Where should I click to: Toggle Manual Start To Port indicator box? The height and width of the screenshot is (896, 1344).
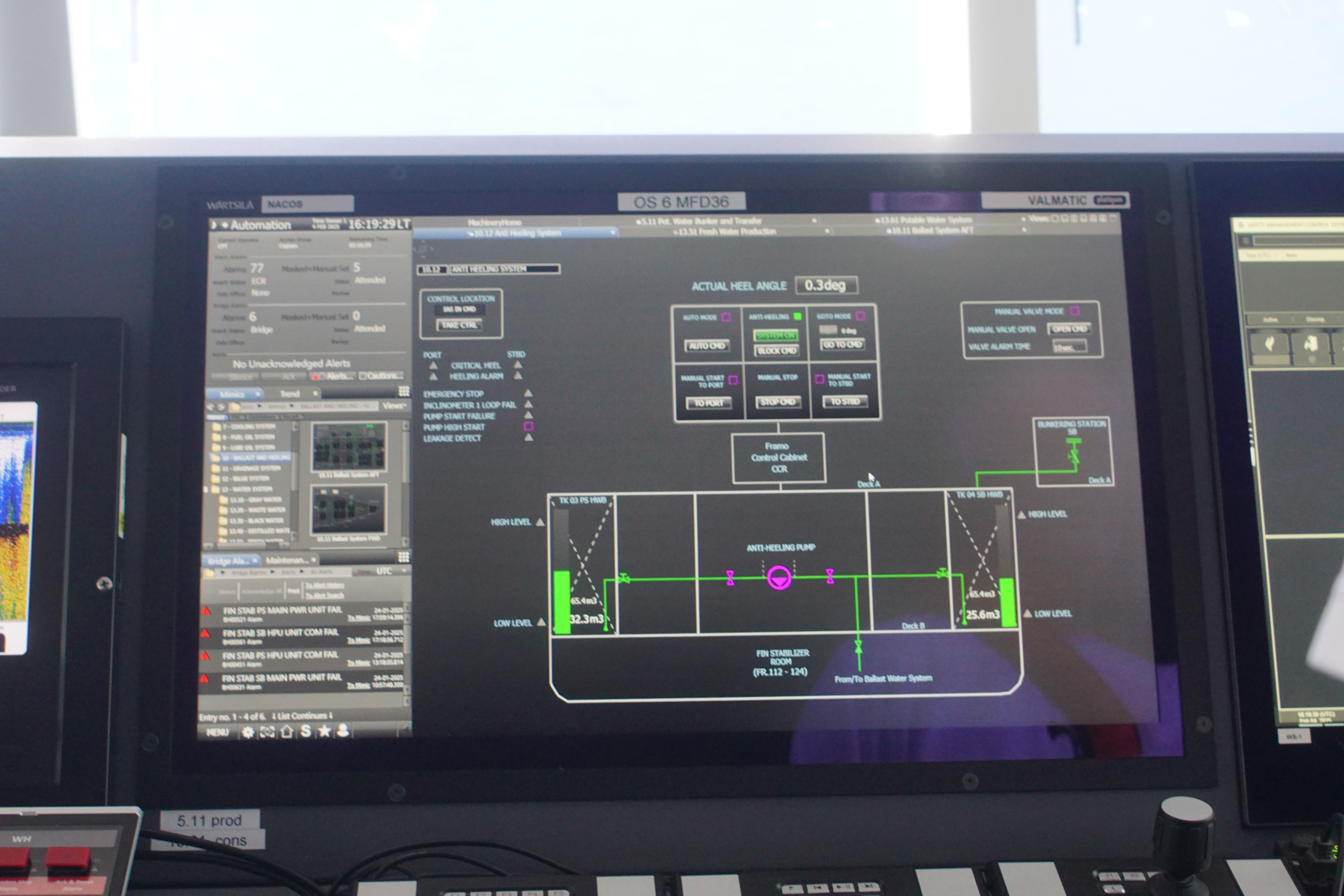(733, 380)
